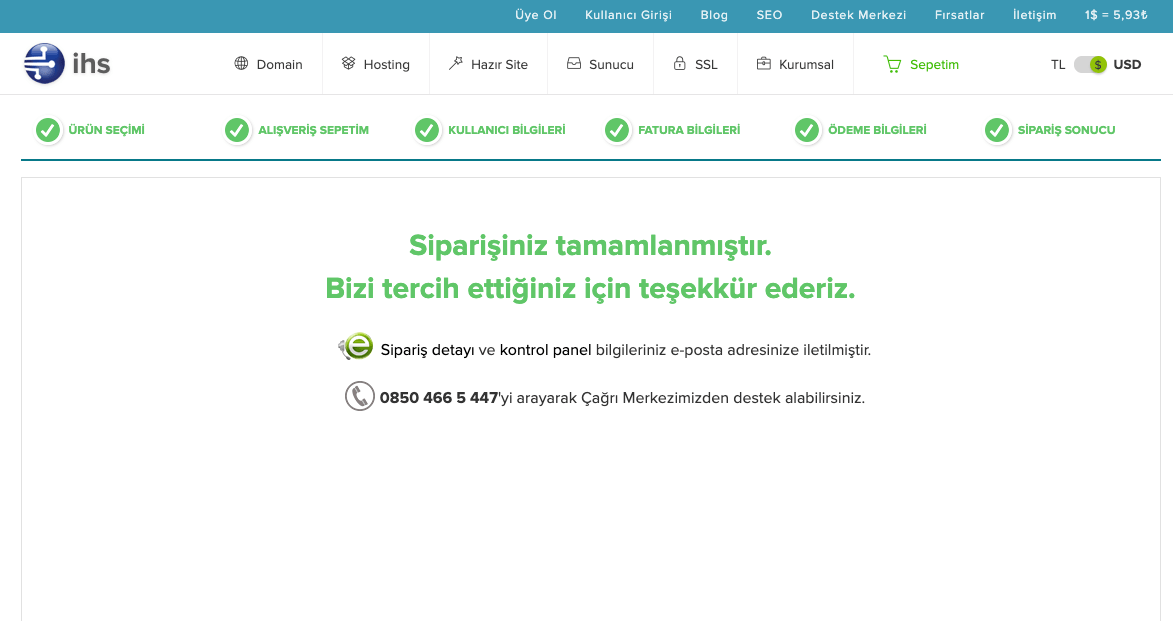
Task: Open the Üye Ol link
Action: click(535, 14)
